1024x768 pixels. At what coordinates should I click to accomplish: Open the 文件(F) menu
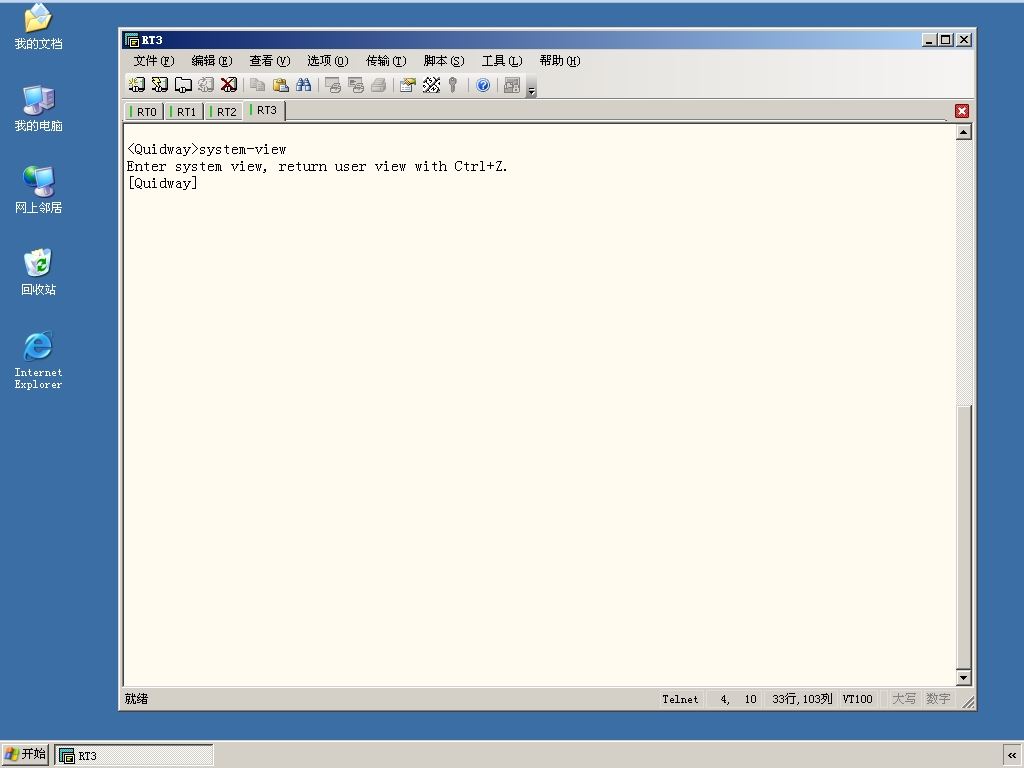point(153,61)
